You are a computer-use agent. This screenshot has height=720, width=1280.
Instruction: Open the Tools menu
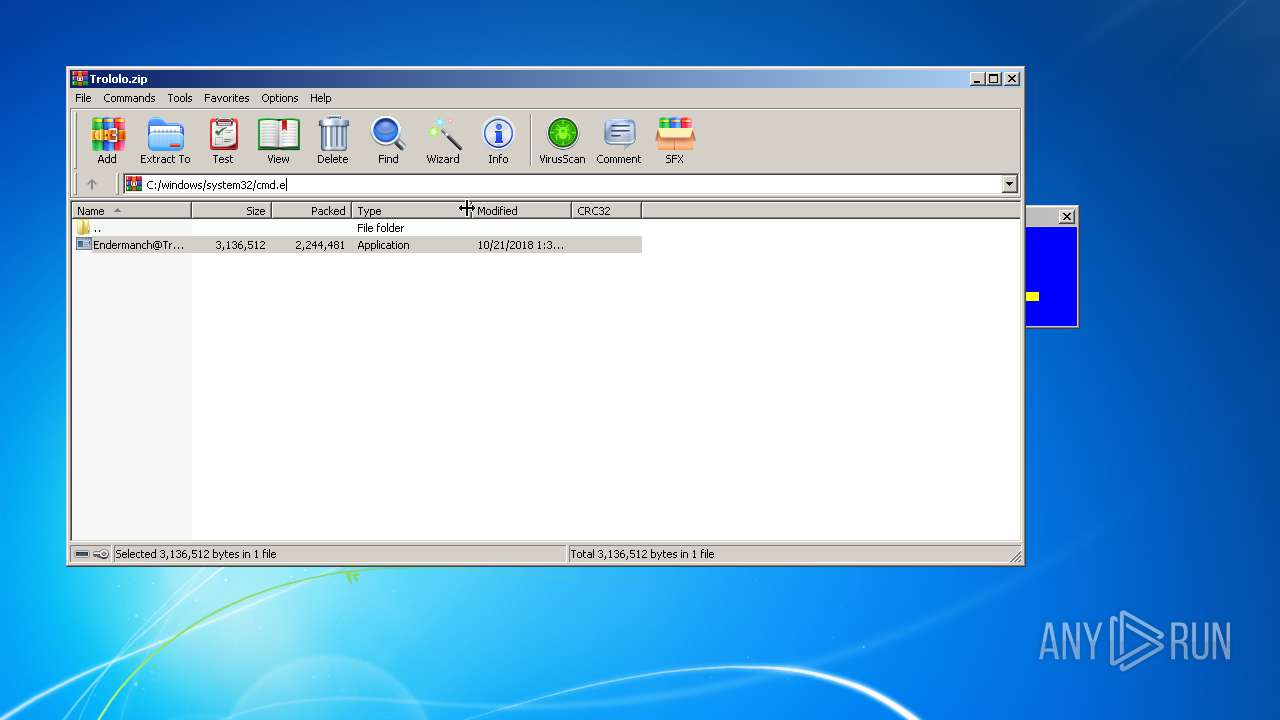180,98
